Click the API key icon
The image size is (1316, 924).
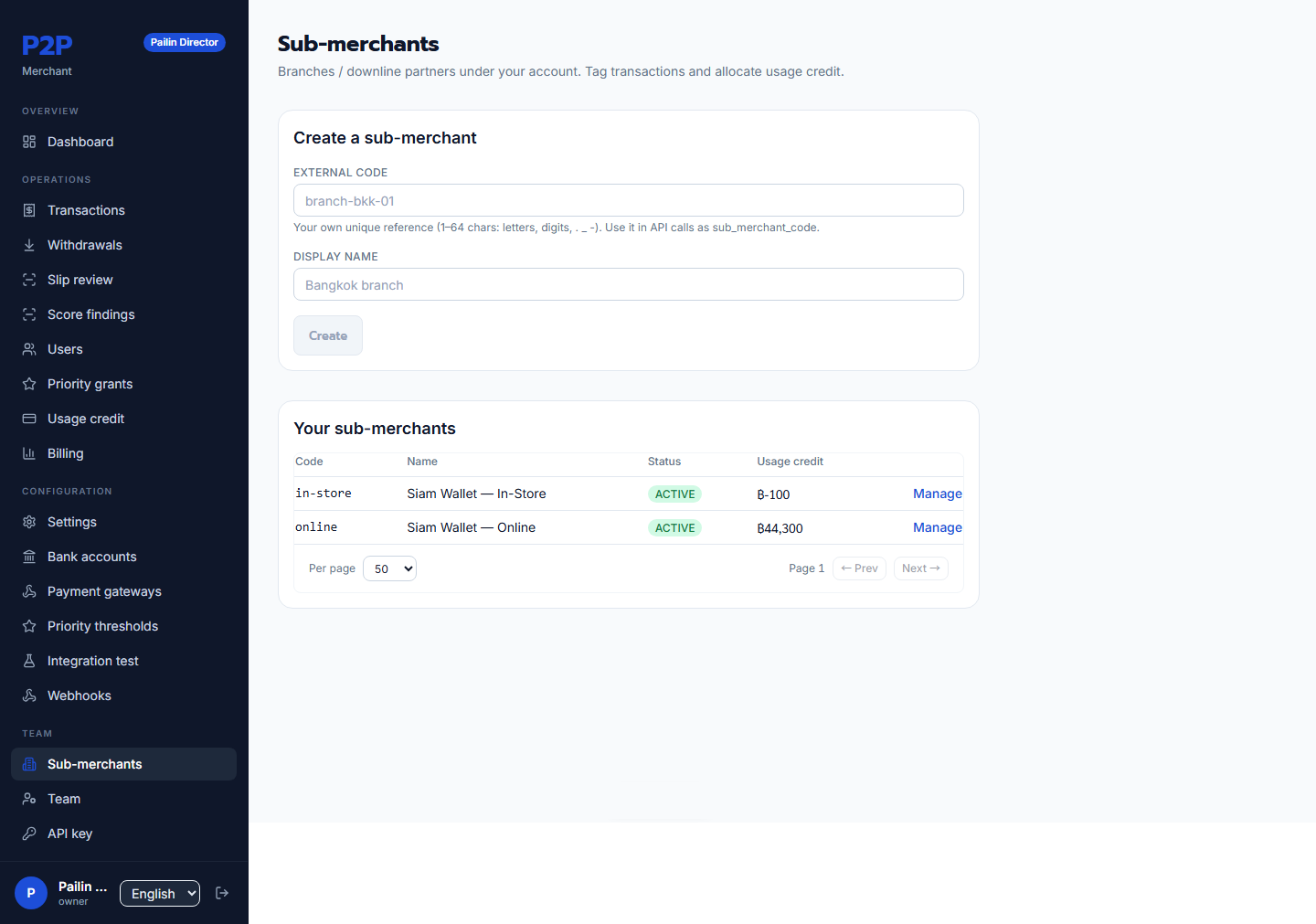[x=29, y=834]
